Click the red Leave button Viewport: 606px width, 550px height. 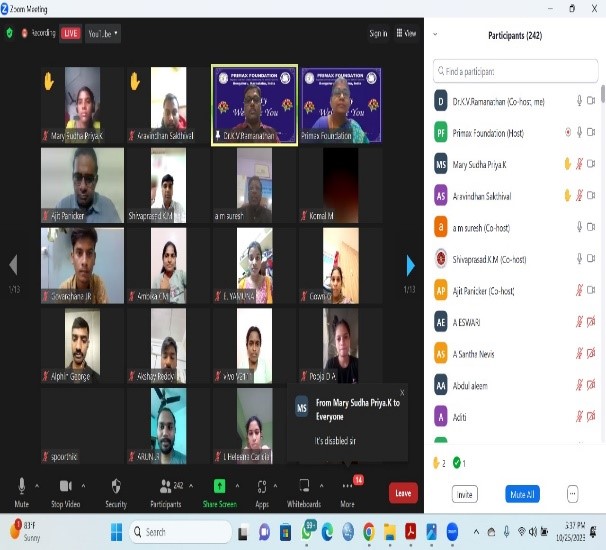click(x=403, y=493)
